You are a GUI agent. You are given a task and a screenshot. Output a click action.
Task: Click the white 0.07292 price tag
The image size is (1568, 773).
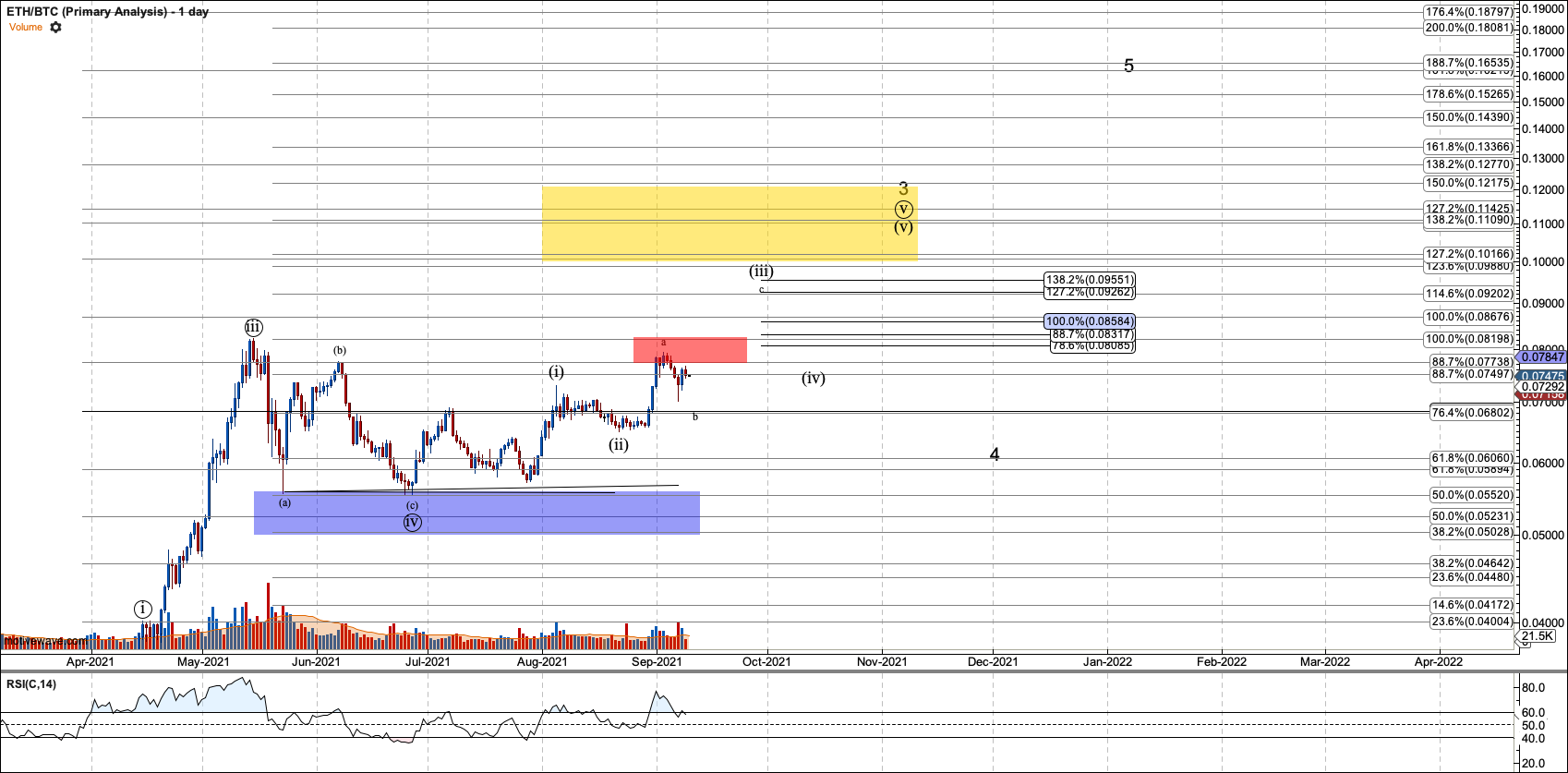1542,387
